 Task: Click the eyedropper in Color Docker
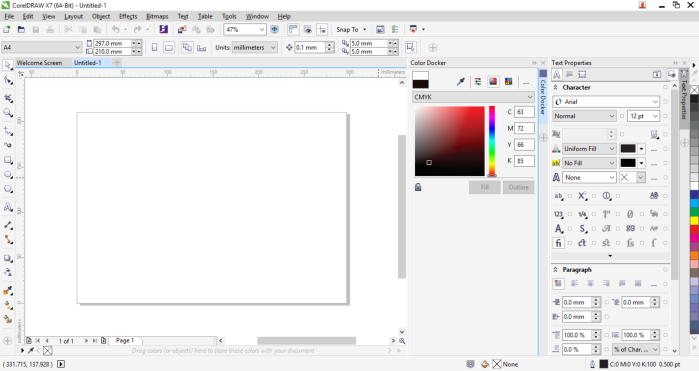click(x=461, y=81)
